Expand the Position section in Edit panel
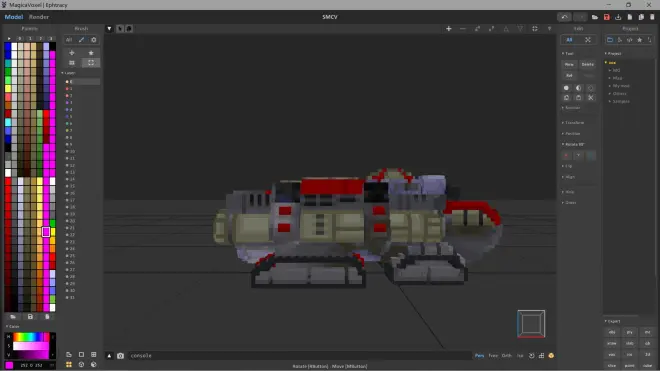 (571, 133)
